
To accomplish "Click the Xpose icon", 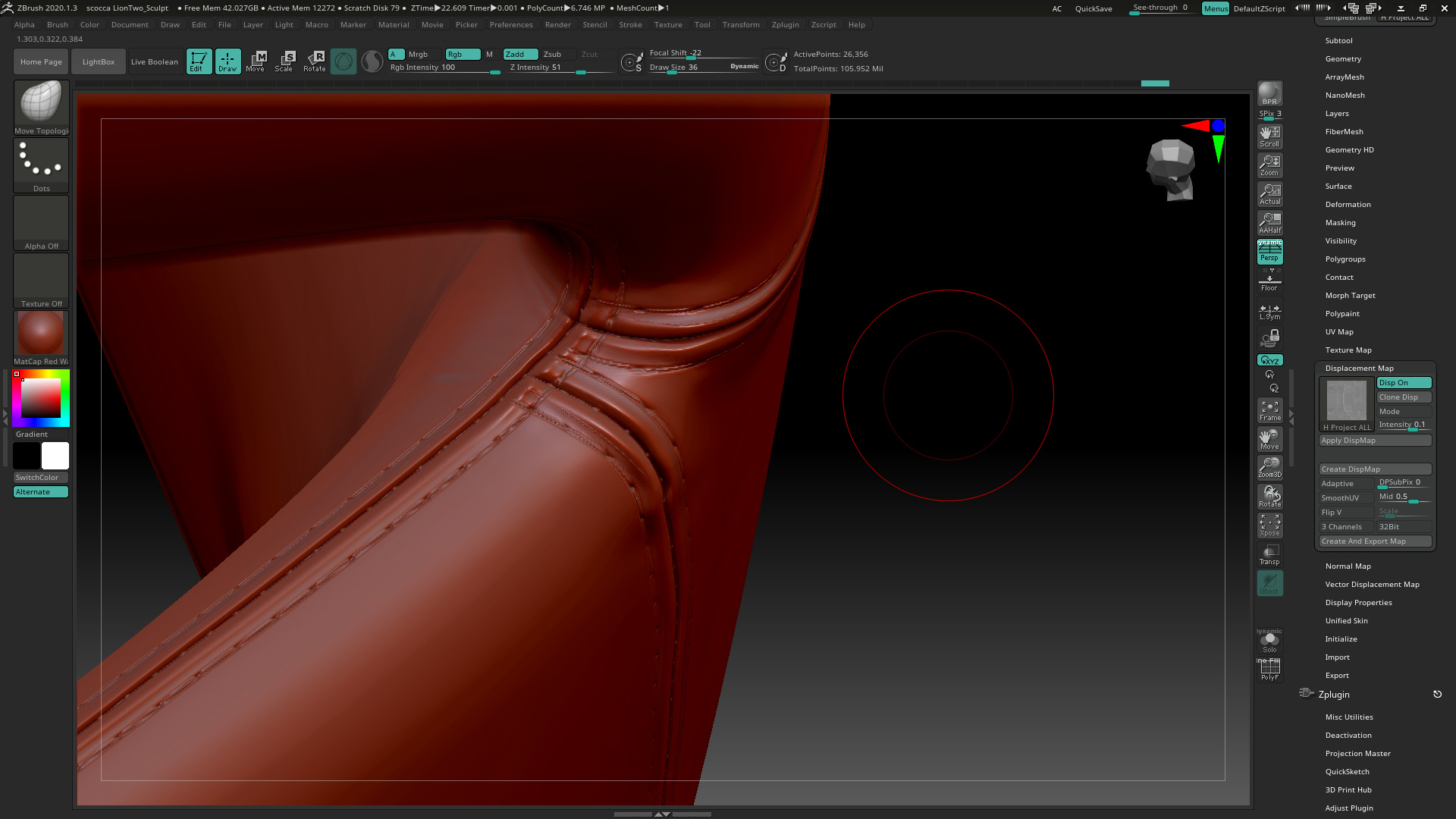I will pyautogui.click(x=1269, y=526).
